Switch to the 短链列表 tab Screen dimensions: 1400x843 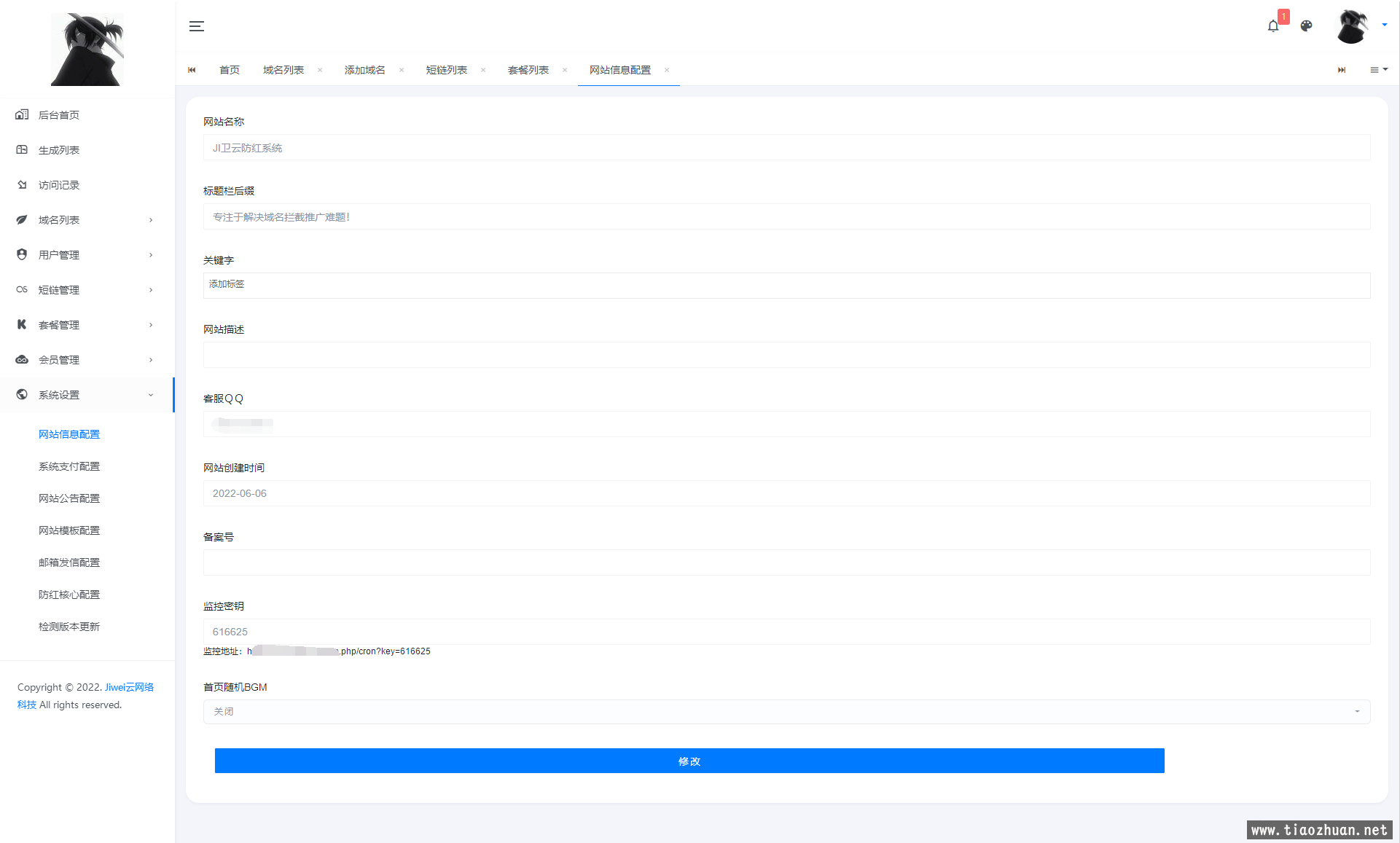point(446,70)
